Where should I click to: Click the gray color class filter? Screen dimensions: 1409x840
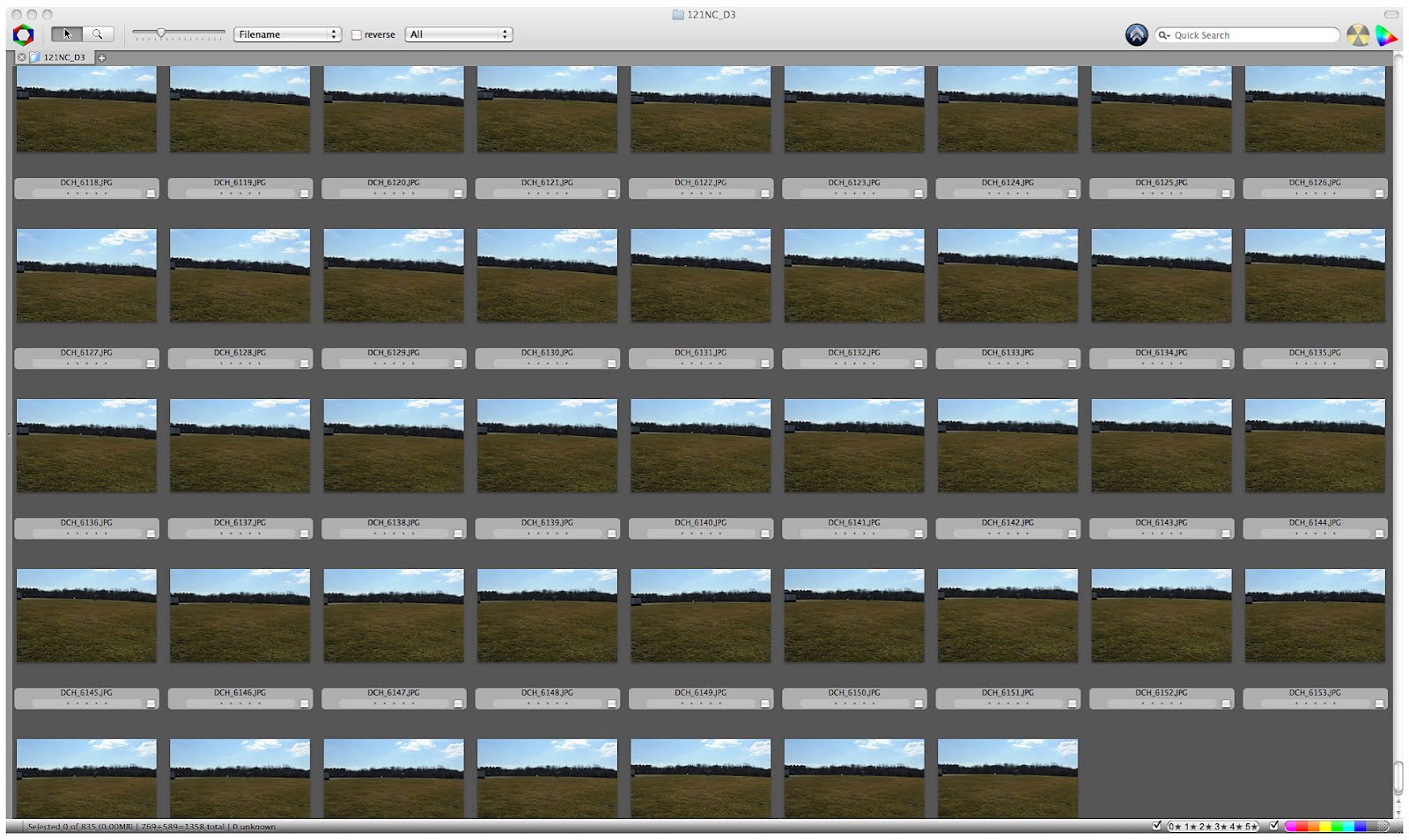pos(1371,827)
